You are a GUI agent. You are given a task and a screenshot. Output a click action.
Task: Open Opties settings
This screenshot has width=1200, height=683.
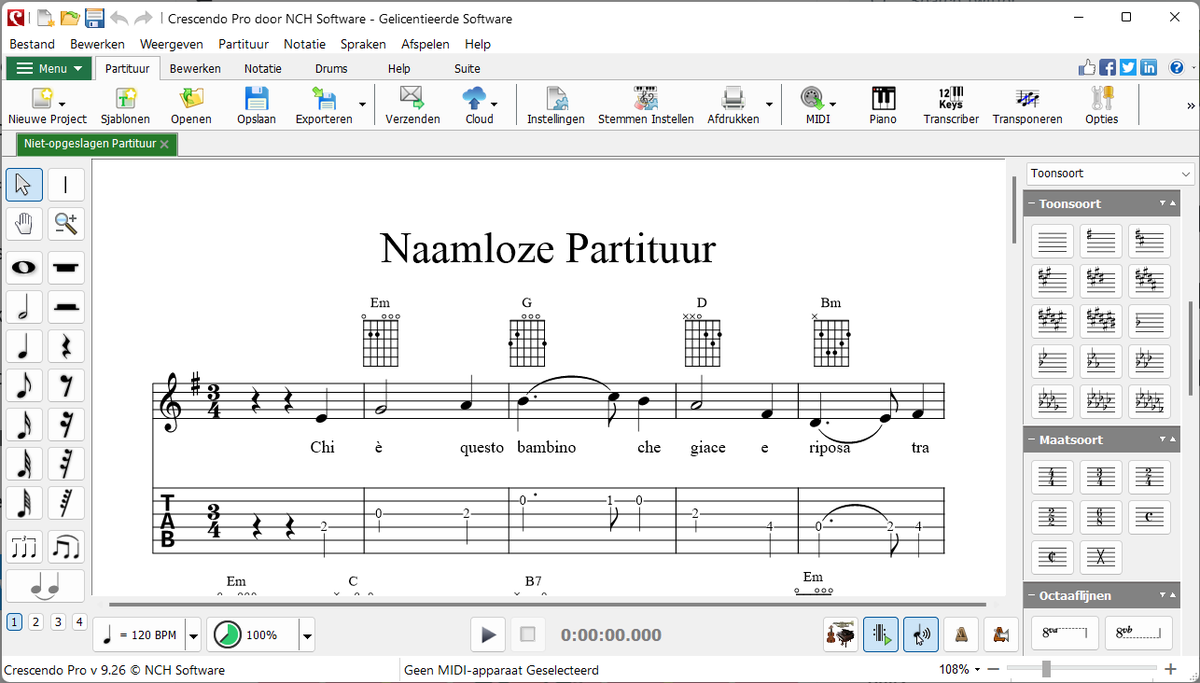(x=1101, y=106)
